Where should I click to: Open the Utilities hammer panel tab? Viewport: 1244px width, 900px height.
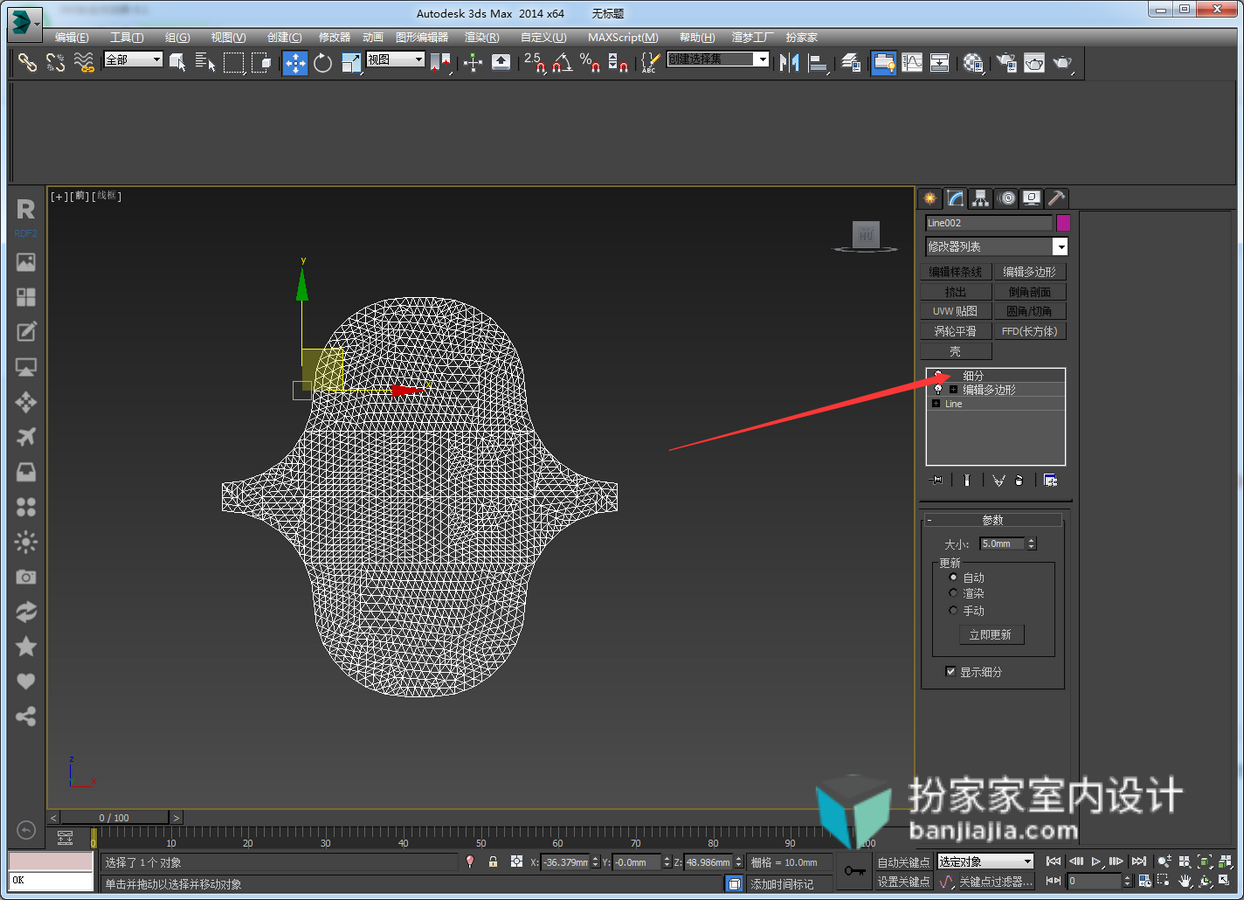[x=1057, y=198]
